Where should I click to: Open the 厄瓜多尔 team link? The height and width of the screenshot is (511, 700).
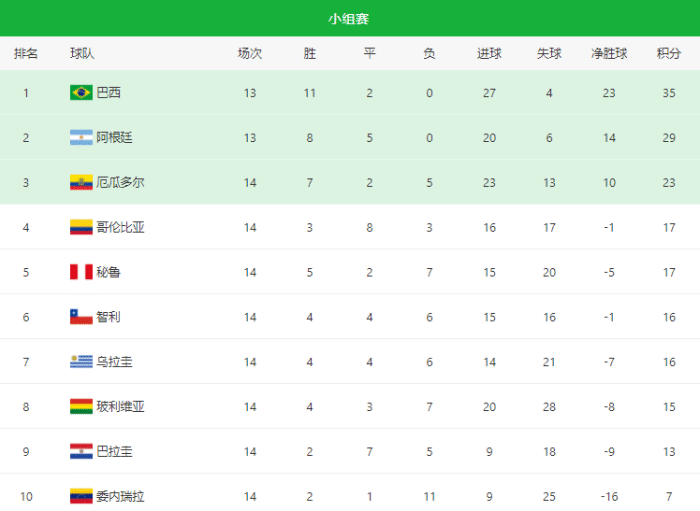pos(120,183)
